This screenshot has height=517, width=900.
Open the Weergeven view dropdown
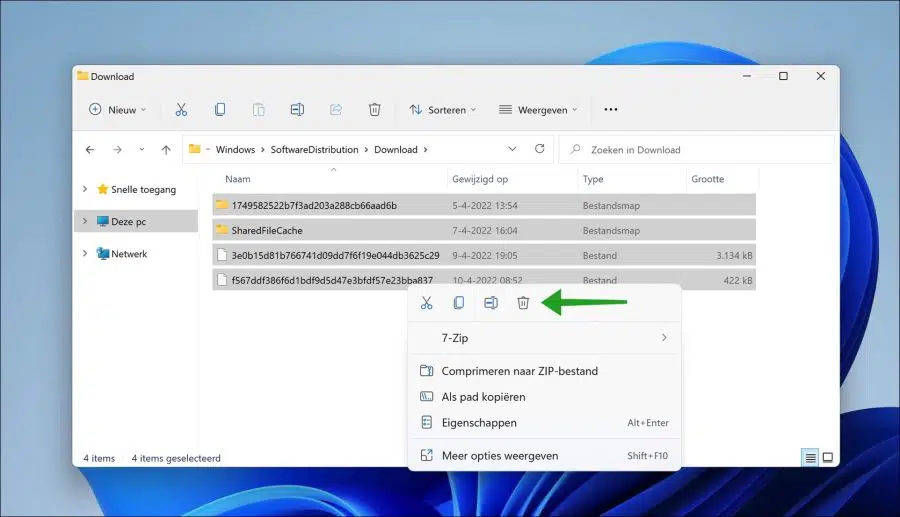coord(538,110)
